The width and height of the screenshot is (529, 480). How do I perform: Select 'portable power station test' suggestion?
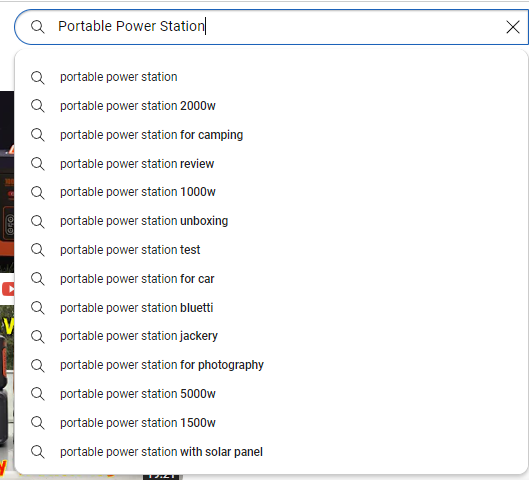(271, 250)
